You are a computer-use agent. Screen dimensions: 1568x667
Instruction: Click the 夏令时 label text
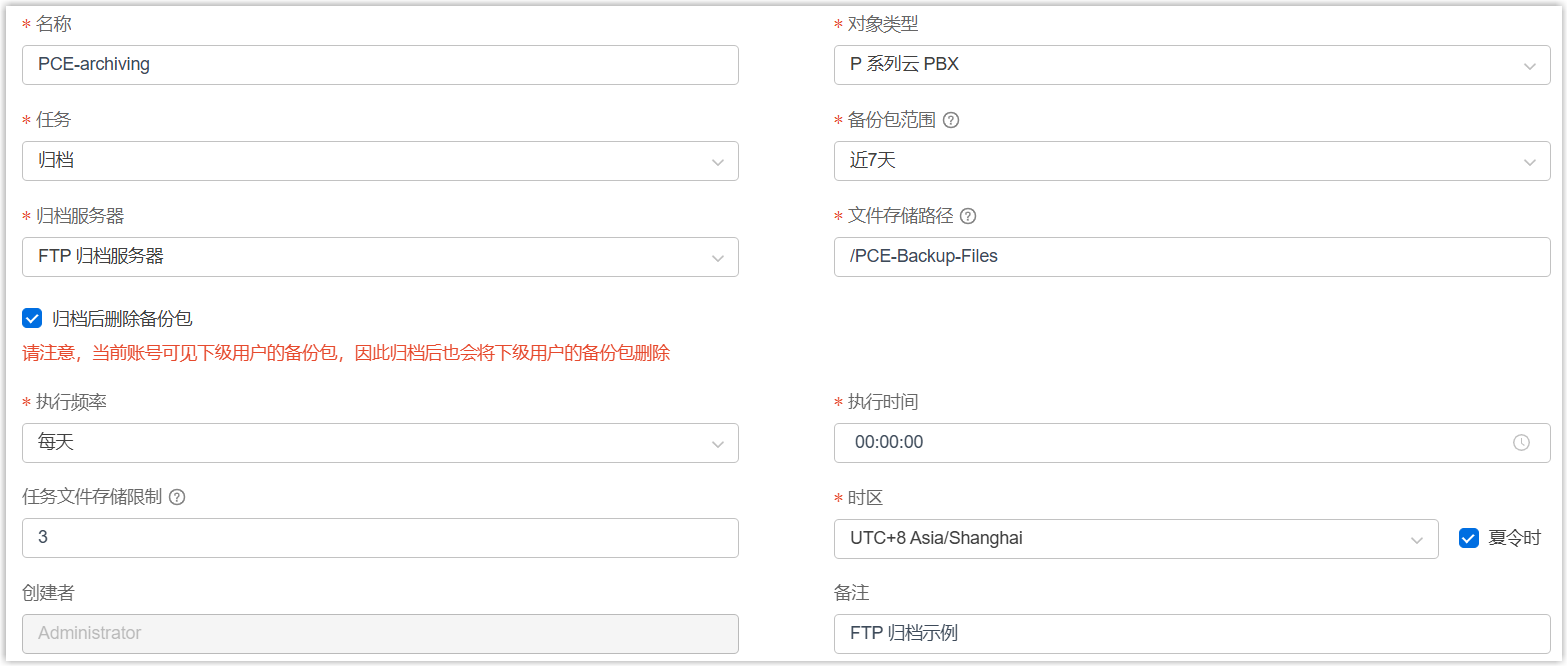tap(1514, 538)
